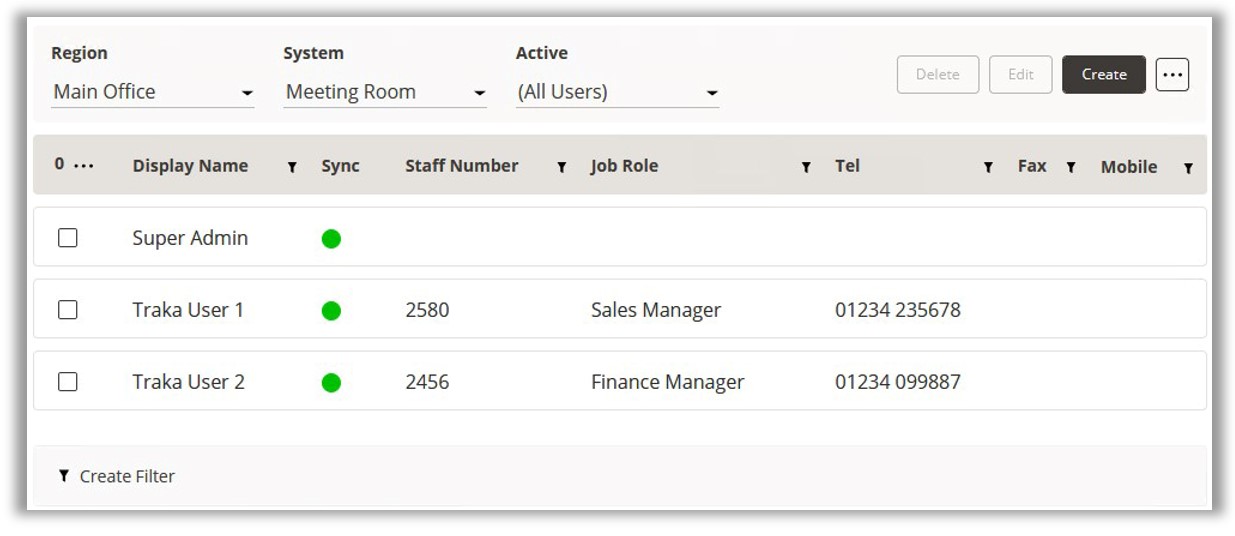Open the Tel column filter
Viewport: 1235px width, 536px height.
(988, 168)
